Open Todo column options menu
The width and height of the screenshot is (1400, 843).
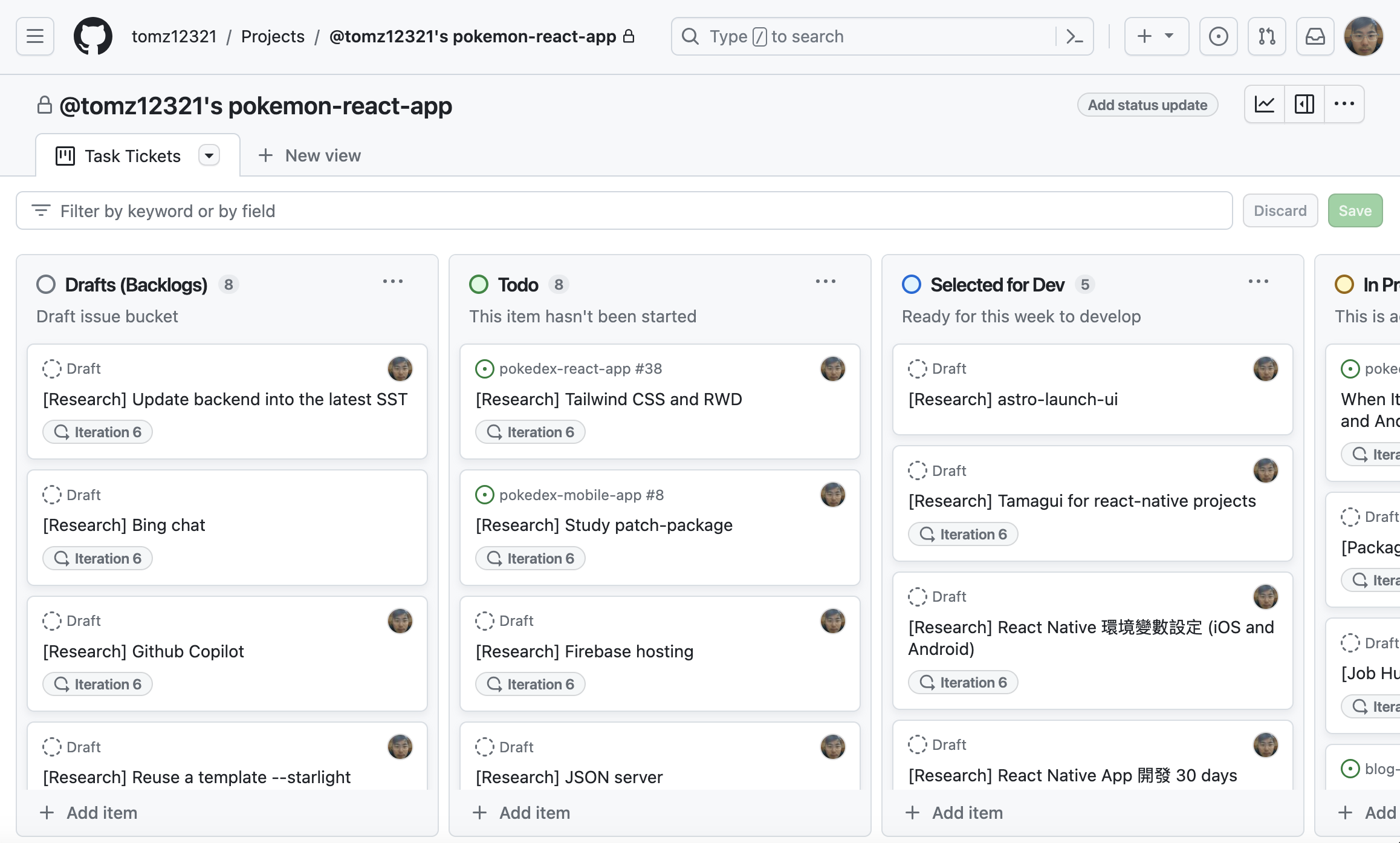pos(826,282)
